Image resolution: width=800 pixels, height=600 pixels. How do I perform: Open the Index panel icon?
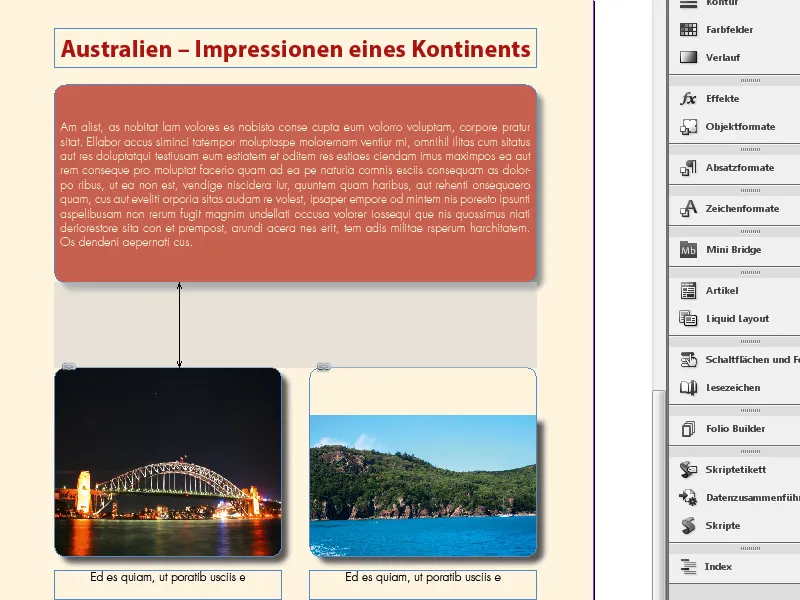687,566
